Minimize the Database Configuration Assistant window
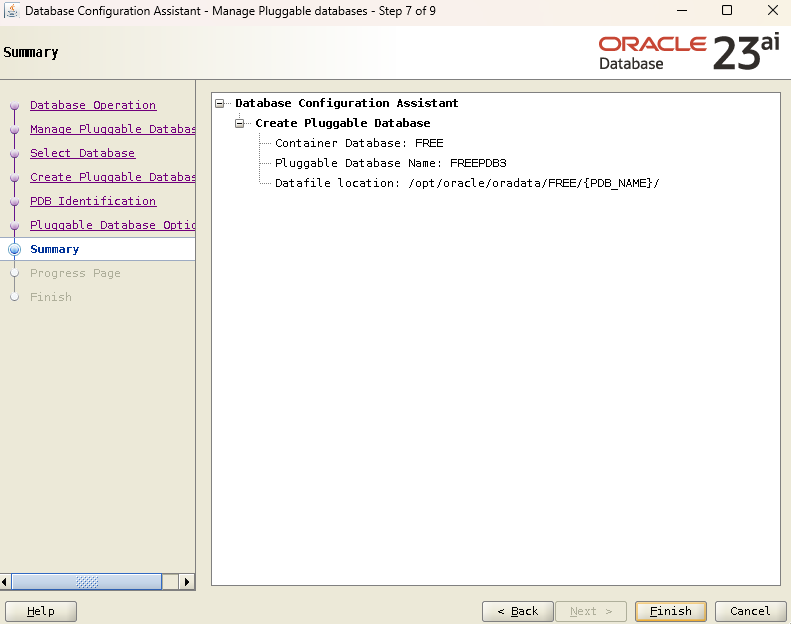The height and width of the screenshot is (624, 791). coord(682,11)
